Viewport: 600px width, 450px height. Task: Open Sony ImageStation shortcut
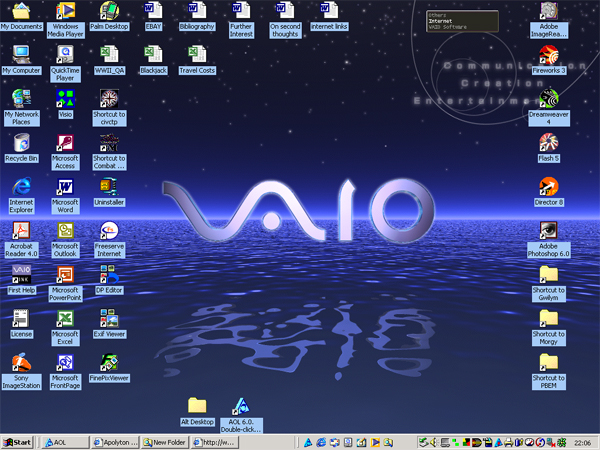[x=21, y=362]
